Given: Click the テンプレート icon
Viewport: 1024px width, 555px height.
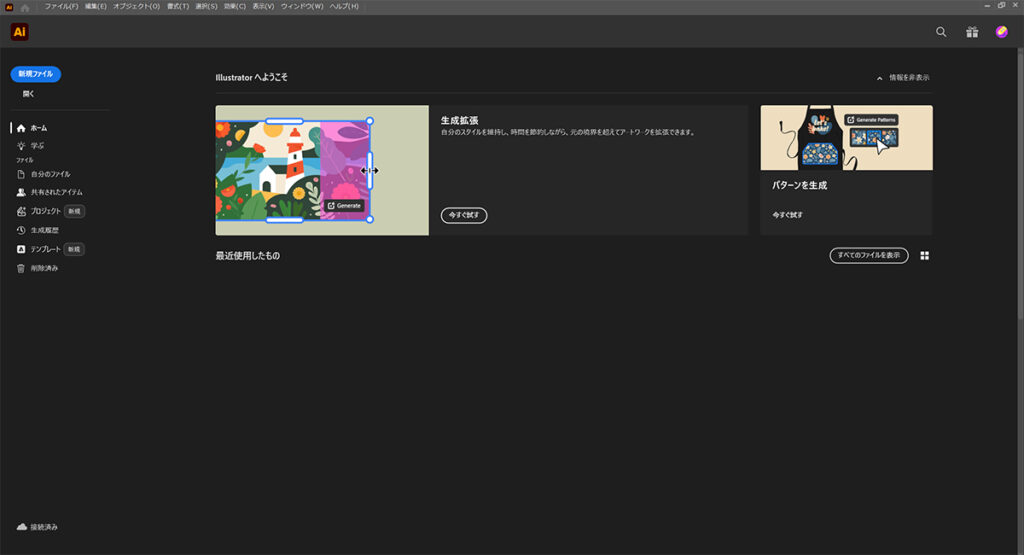Looking at the screenshot, I should pyautogui.click(x=21, y=249).
